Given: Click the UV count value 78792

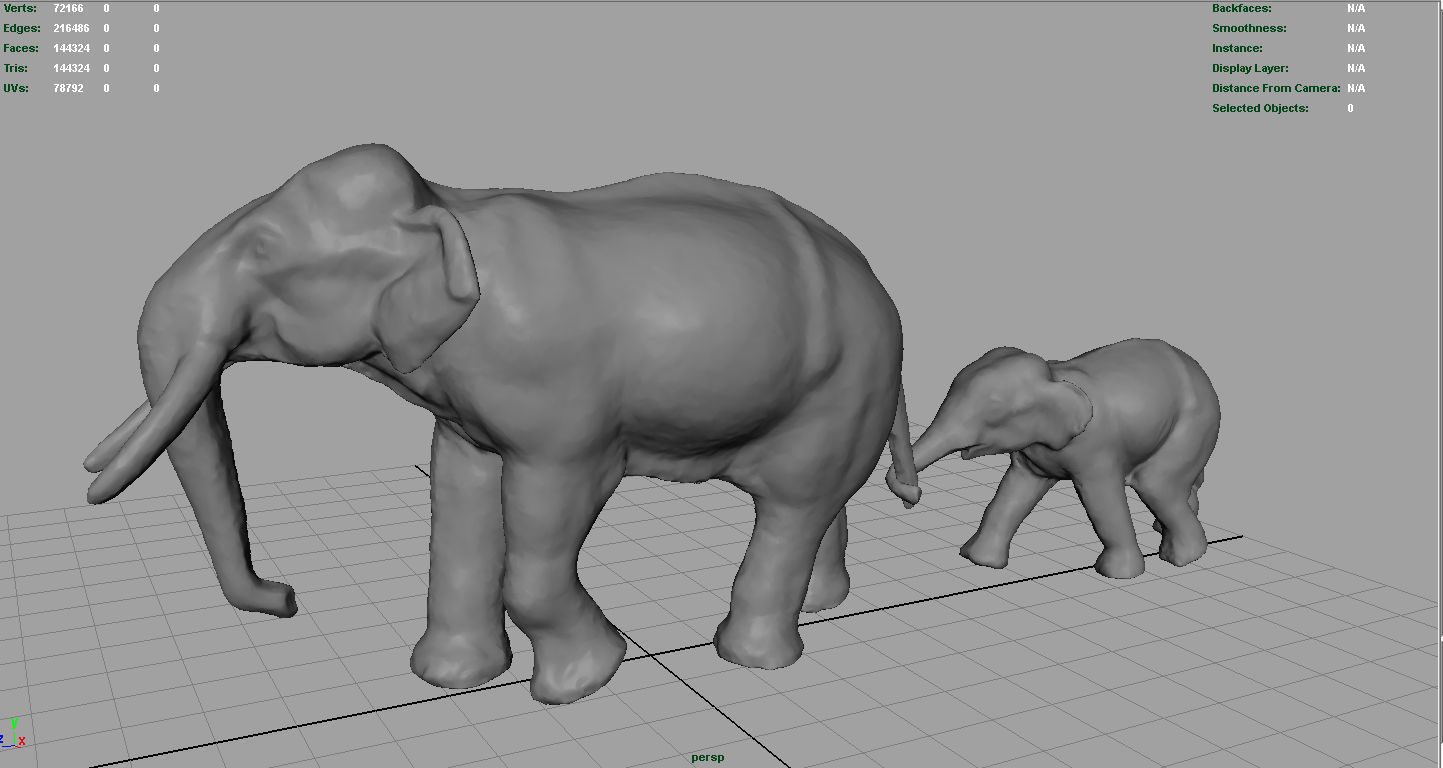Looking at the screenshot, I should pos(68,88).
